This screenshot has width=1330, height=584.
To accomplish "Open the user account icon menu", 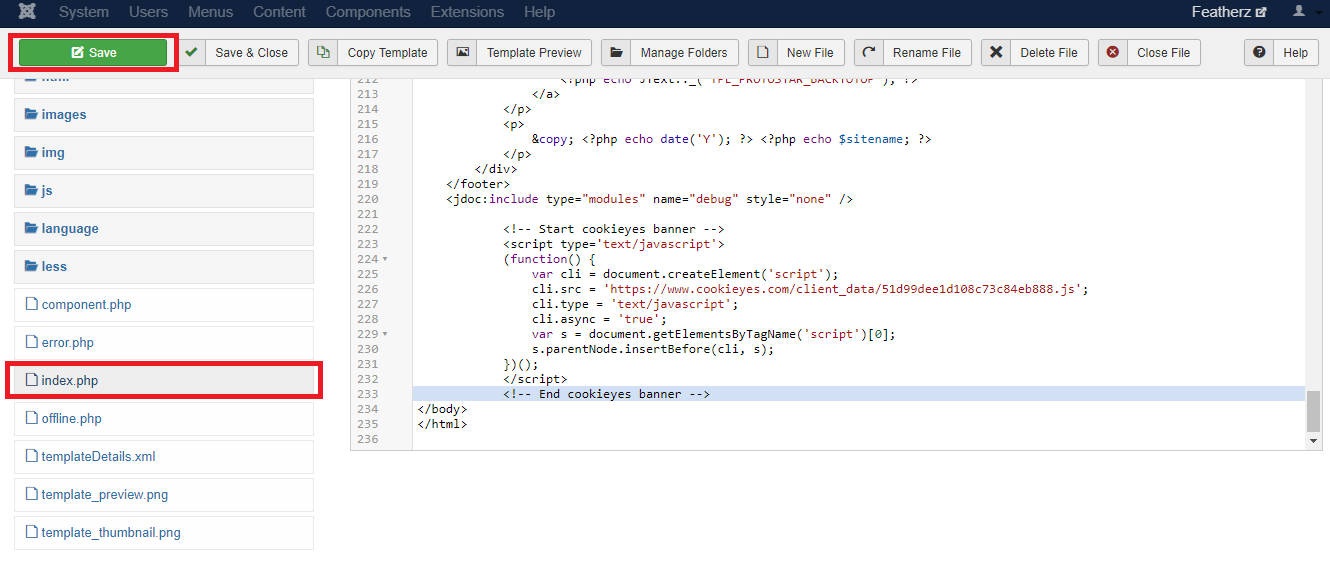I will [x=1299, y=12].
